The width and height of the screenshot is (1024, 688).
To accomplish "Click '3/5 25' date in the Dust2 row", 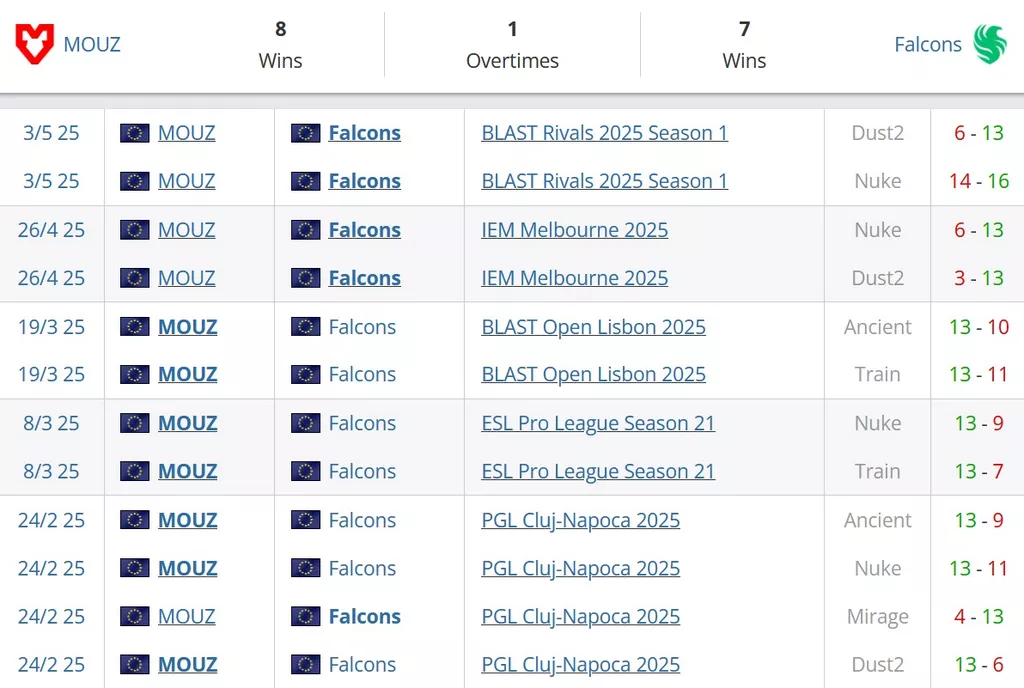I will (x=51, y=133).
